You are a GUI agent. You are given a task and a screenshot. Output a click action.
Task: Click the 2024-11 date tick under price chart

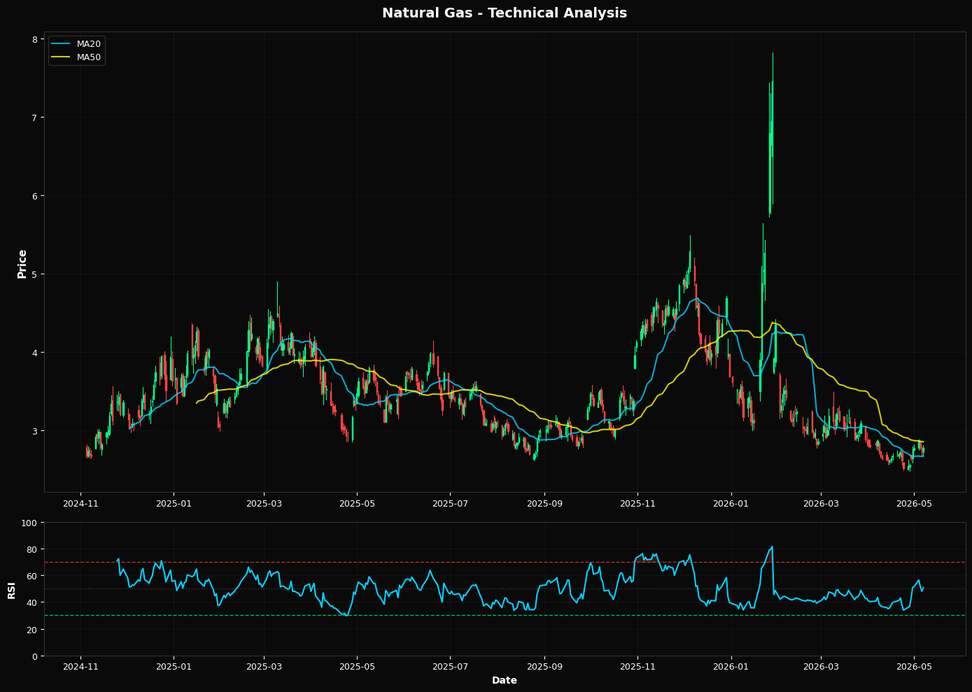point(81,503)
